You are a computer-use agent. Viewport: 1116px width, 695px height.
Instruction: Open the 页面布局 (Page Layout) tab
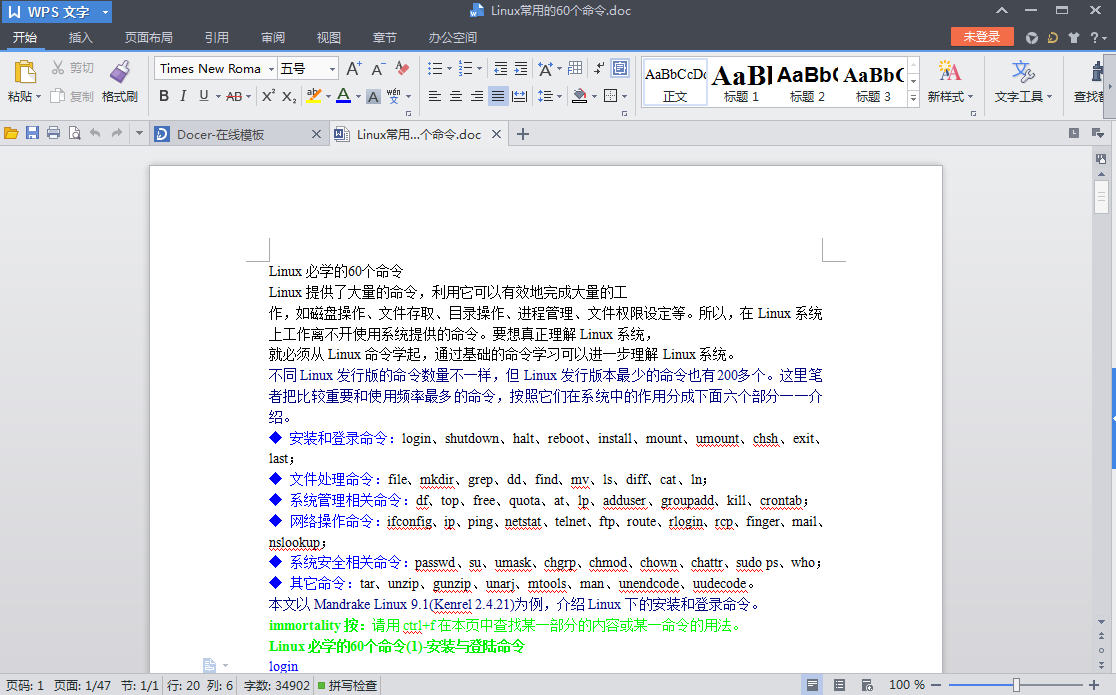point(148,37)
